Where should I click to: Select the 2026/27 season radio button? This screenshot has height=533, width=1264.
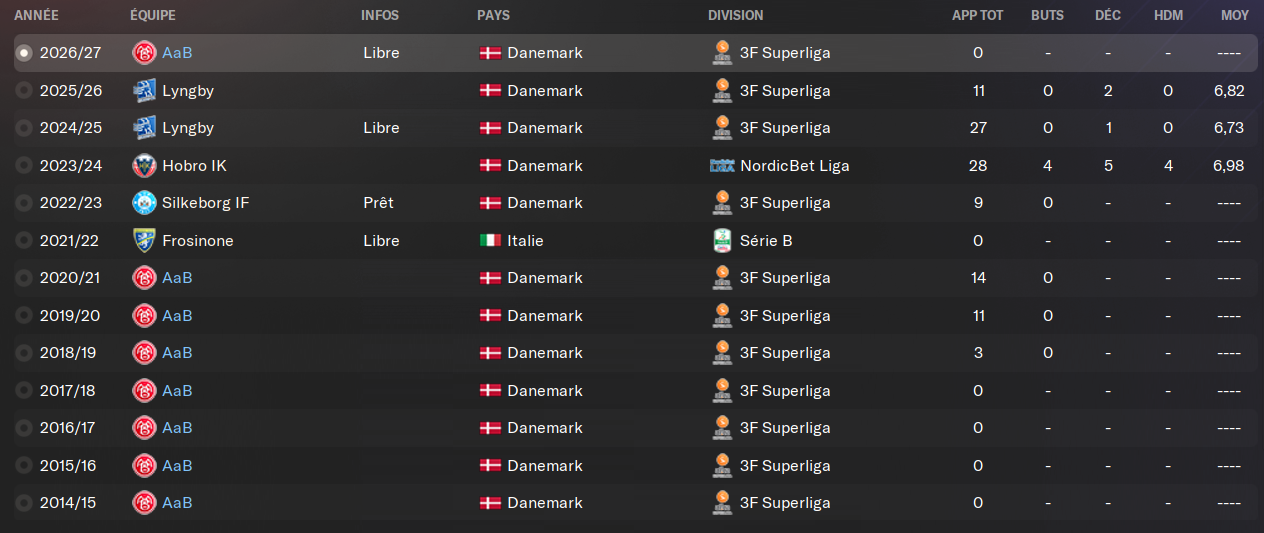click(24, 53)
